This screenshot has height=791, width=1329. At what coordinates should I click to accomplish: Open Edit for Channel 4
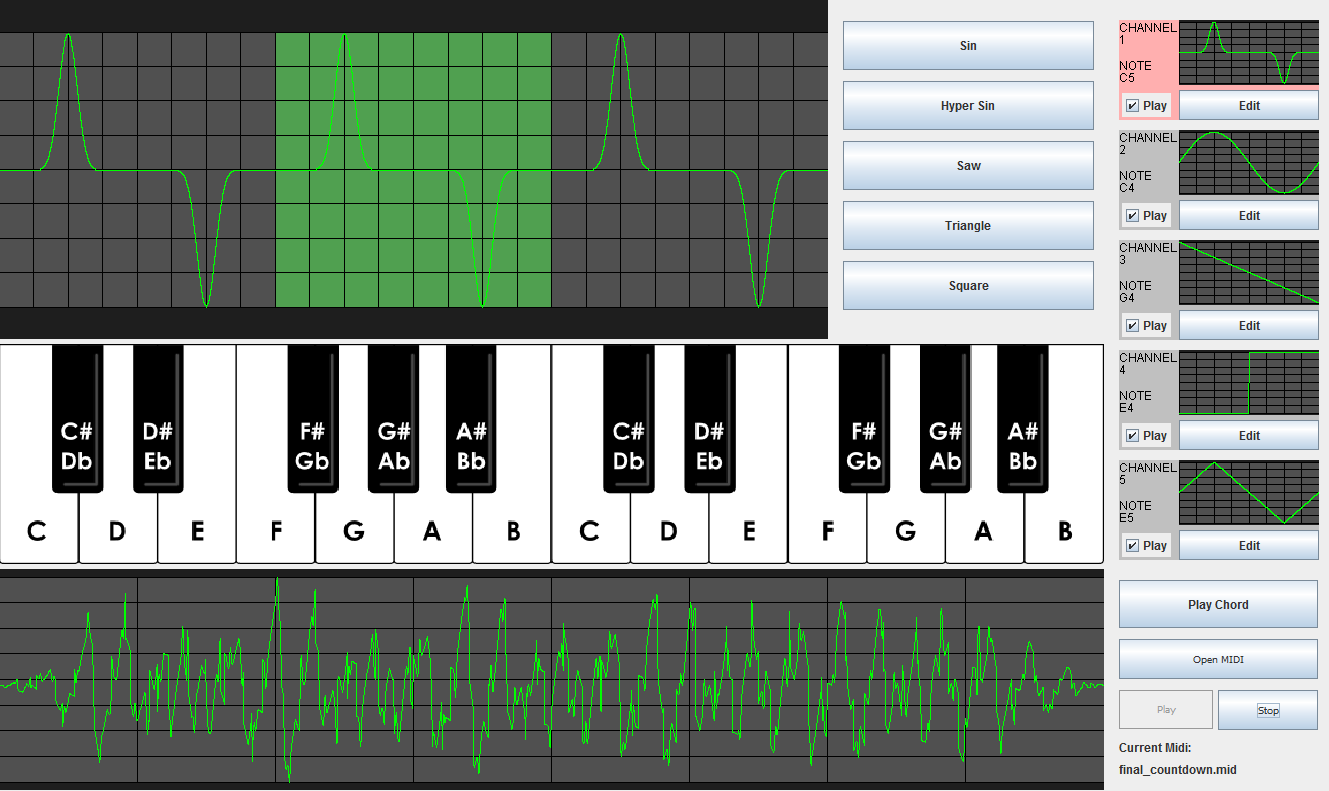pos(1249,436)
